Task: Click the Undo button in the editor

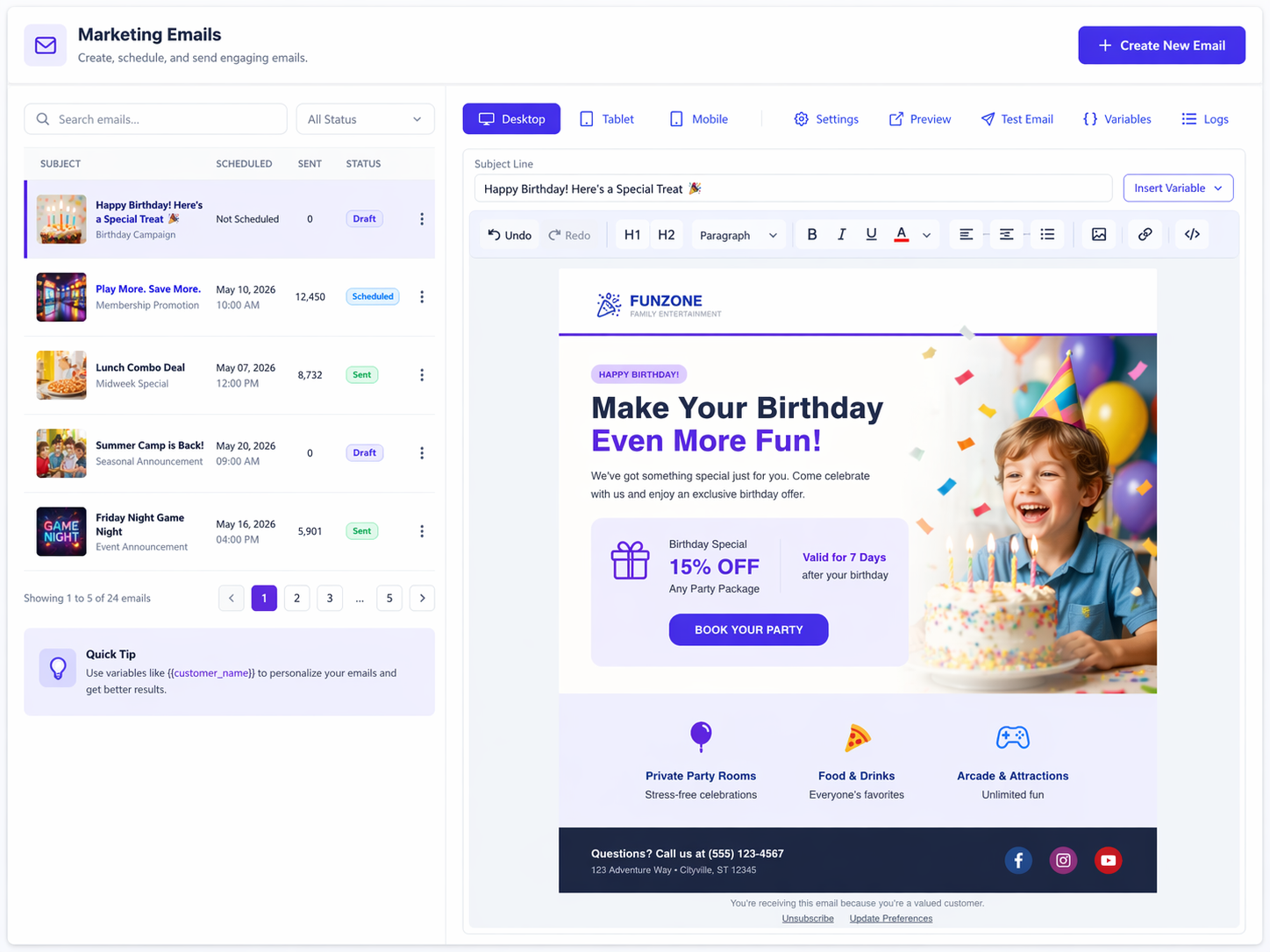Action: [508, 234]
